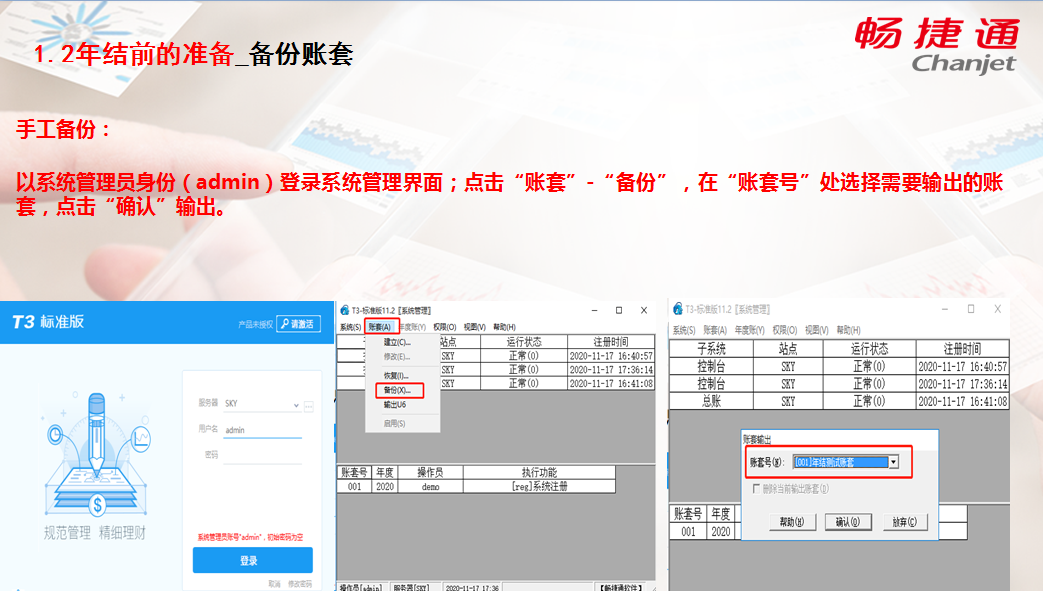Image resolution: width=1043 pixels, height=591 pixels.
Task: Click 帮助(H) button in 账套输出 dialog
Action: pos(792,522)
